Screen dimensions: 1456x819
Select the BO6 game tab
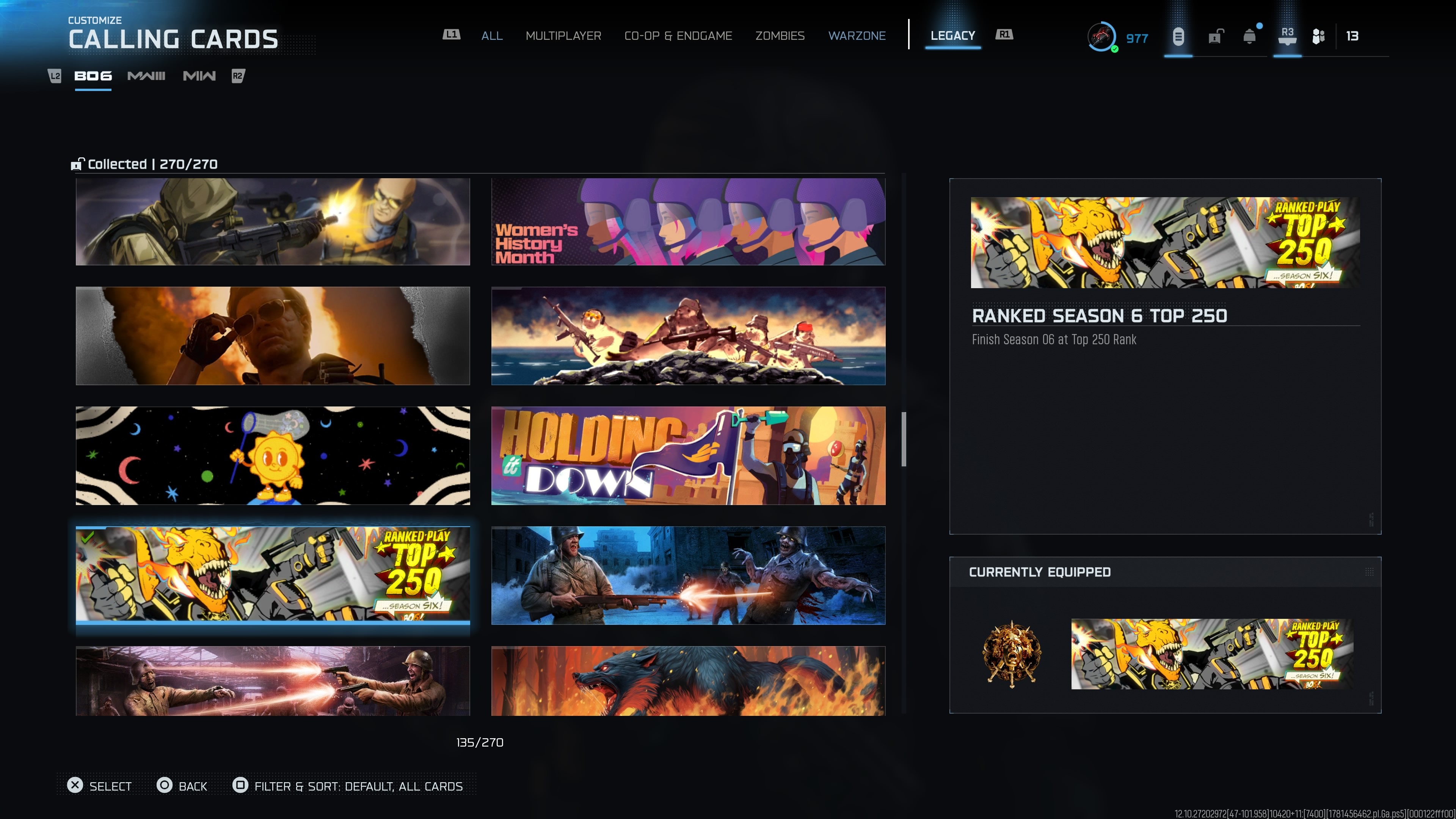click(93, 76)
